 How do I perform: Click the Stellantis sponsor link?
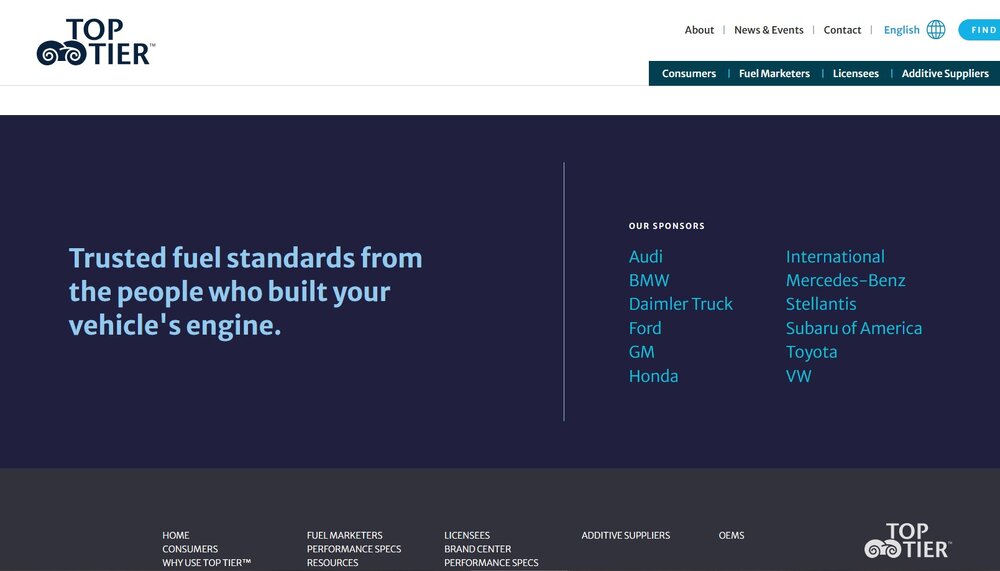click(821, 304)
